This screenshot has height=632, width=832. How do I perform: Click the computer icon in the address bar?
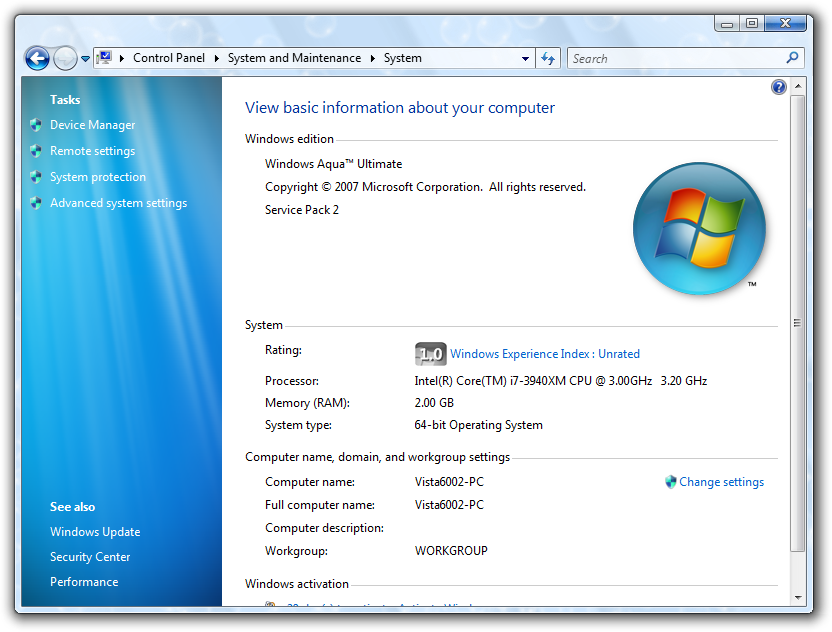pyautogui.click(x=104, y=58)
